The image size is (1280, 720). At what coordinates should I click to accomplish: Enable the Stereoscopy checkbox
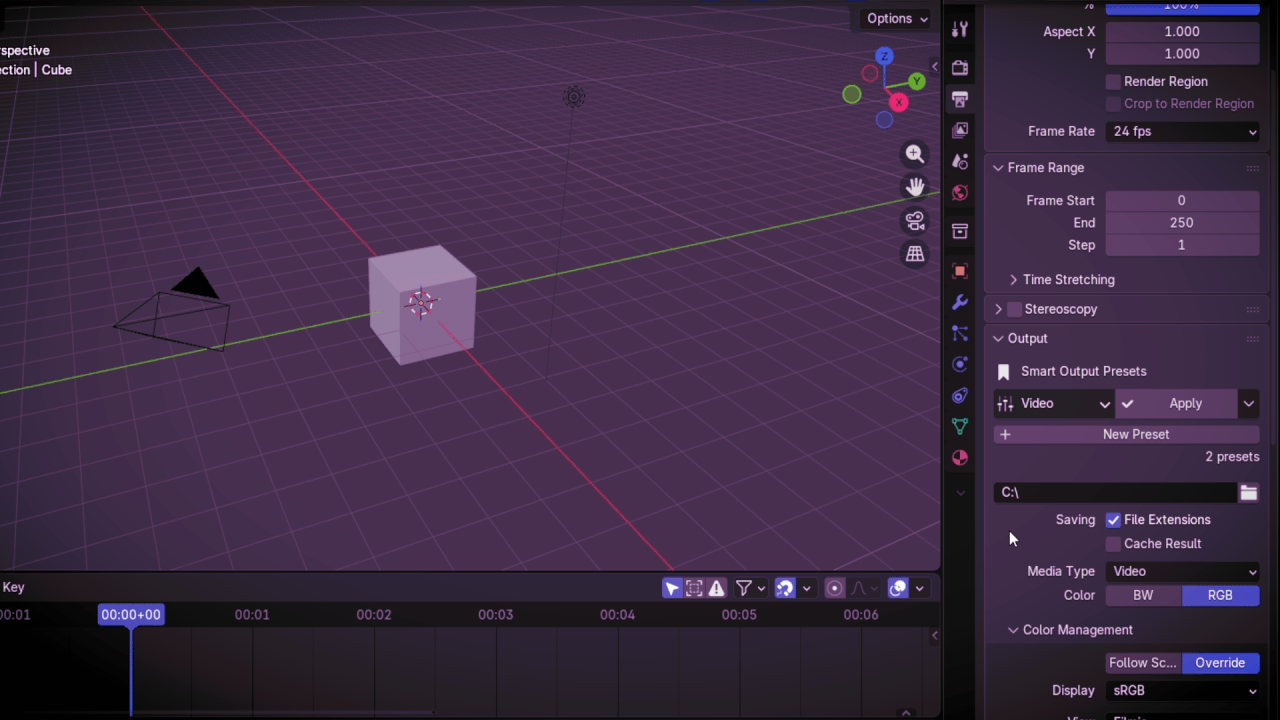coord(1014,309)
